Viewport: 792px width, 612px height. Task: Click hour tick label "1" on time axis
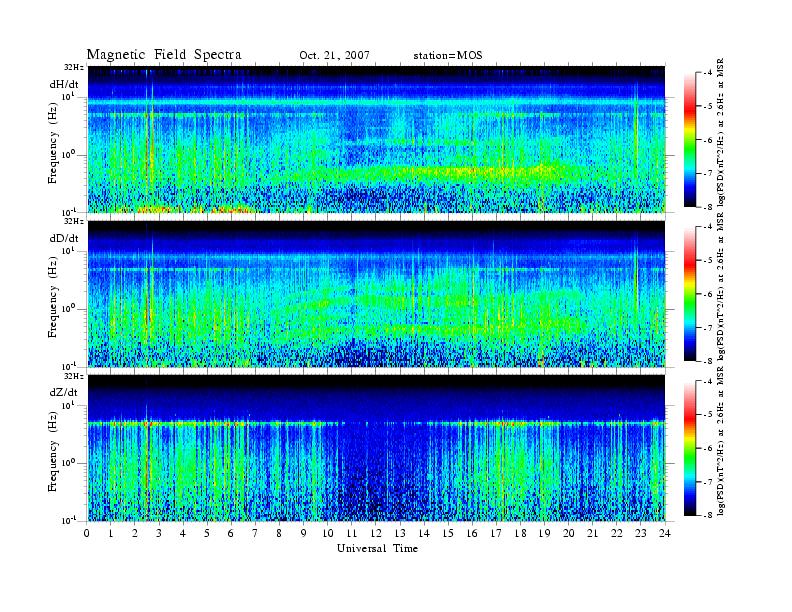tap(111, 533)
